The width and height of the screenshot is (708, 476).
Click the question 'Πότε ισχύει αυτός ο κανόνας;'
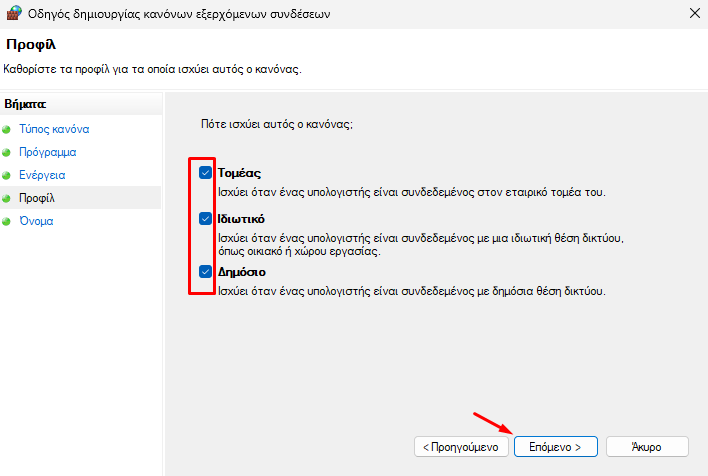[x=277, y=124]
